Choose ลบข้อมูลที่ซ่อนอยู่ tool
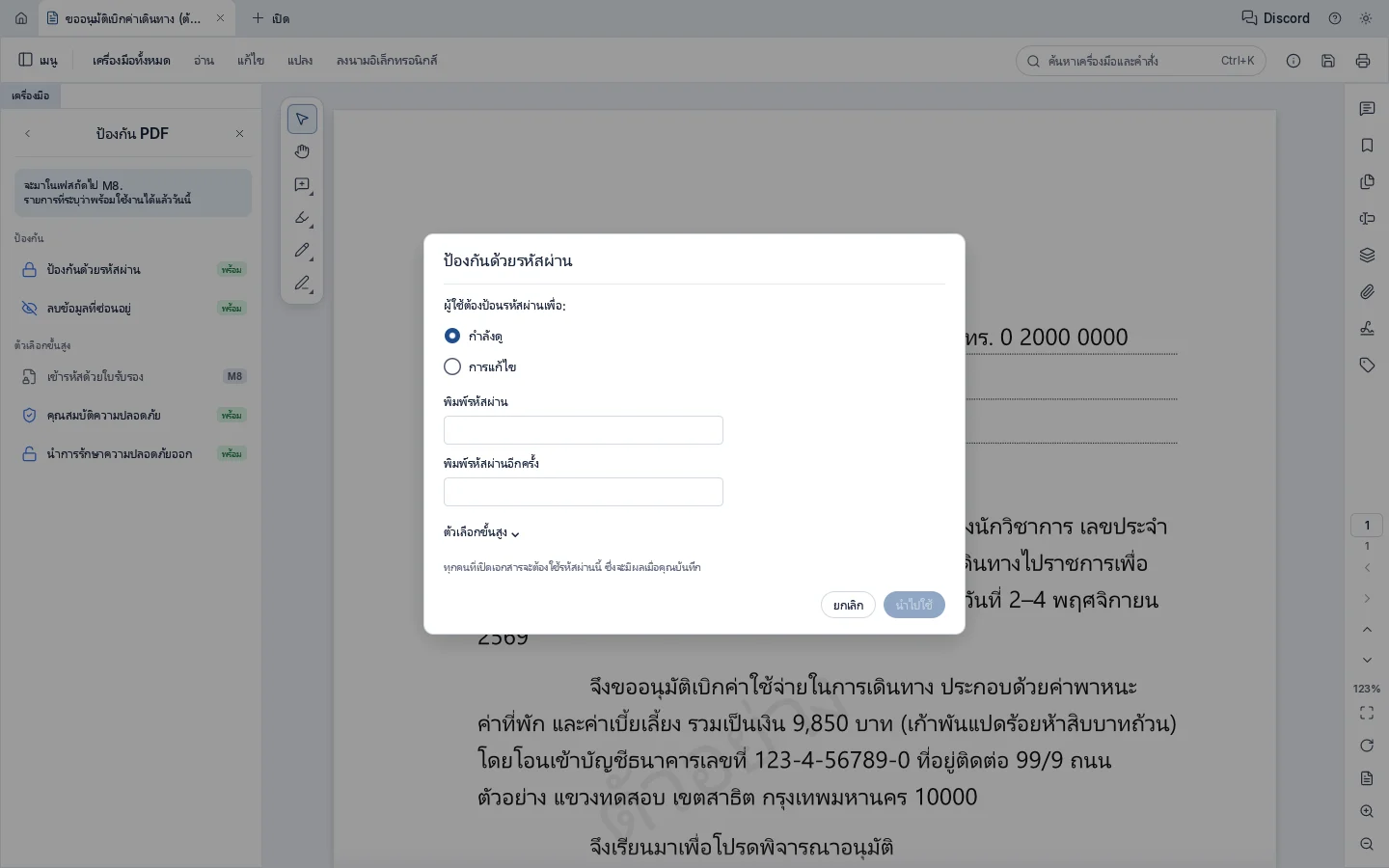This screenshot has height=868, width=1389. [x=133, y=309]
